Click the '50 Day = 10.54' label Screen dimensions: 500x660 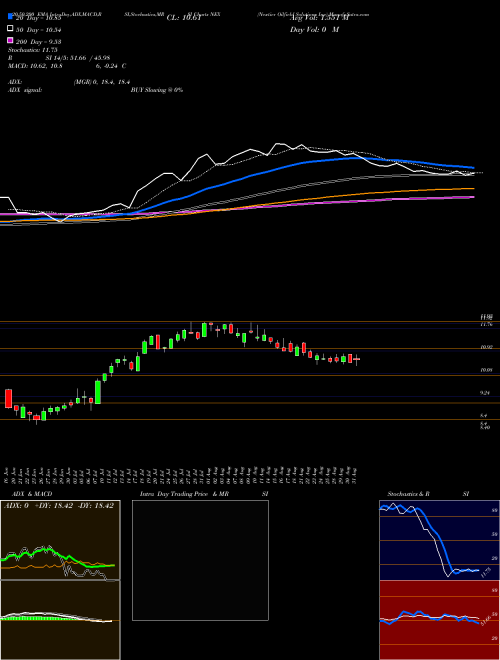pos(39,29)
